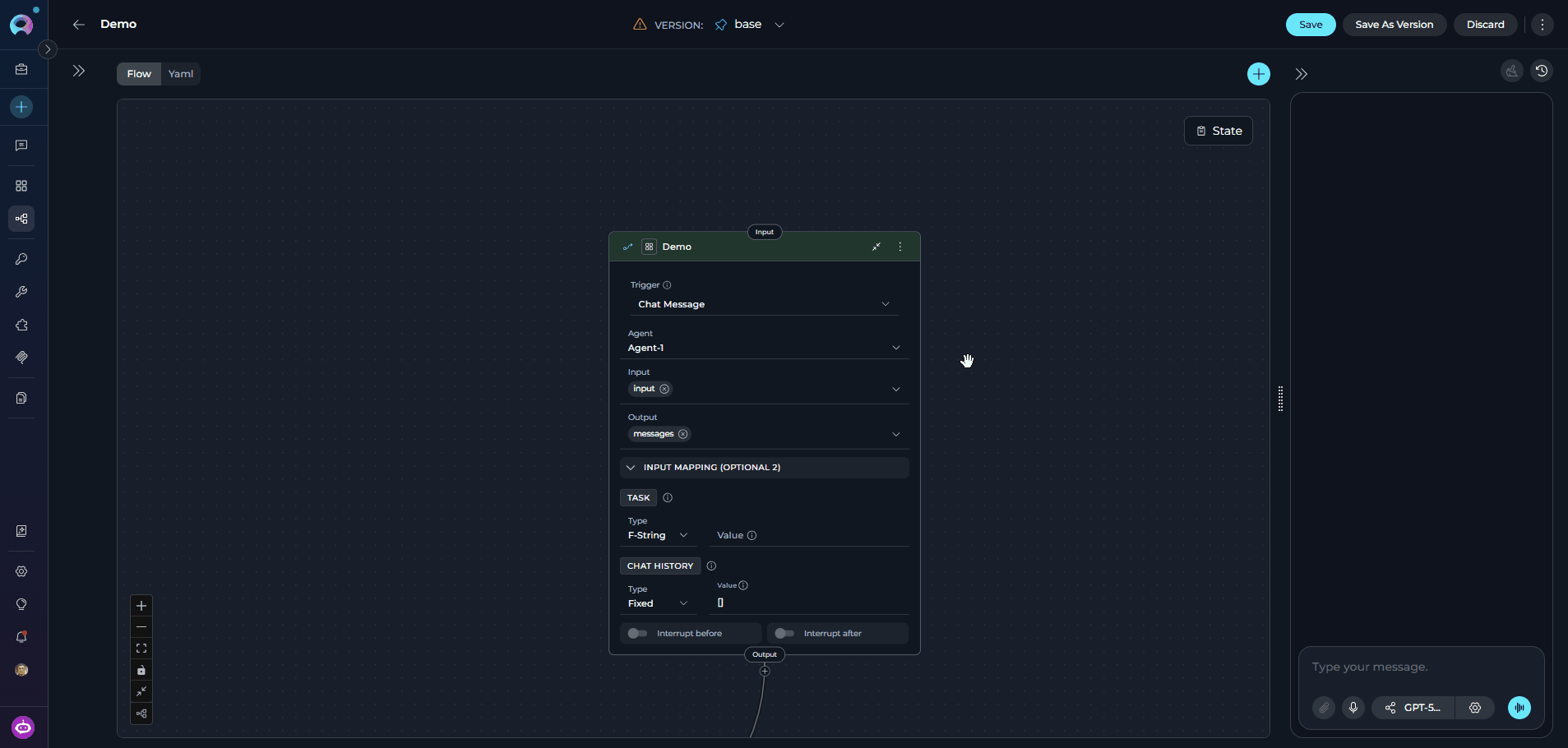This screenshot has height=748, width=1568.
Task: Click the chat history clock icon
Action: pyautogui.click(x=1542, y=71)
